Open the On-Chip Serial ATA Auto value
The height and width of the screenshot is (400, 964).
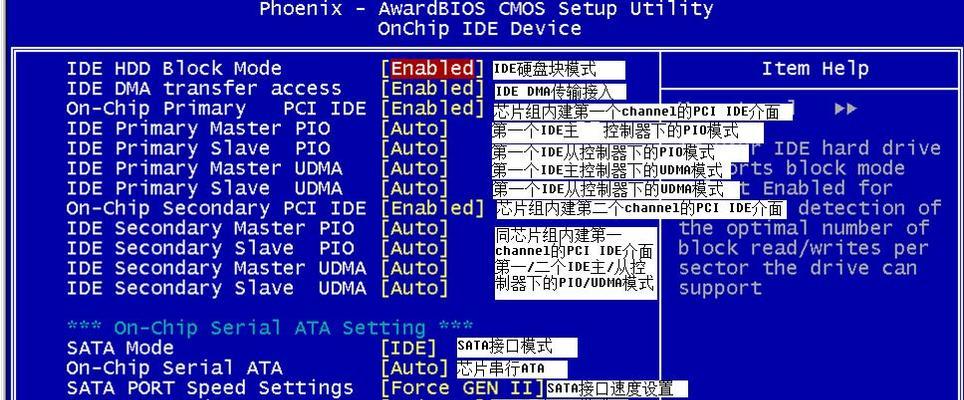tap(415, 368)
